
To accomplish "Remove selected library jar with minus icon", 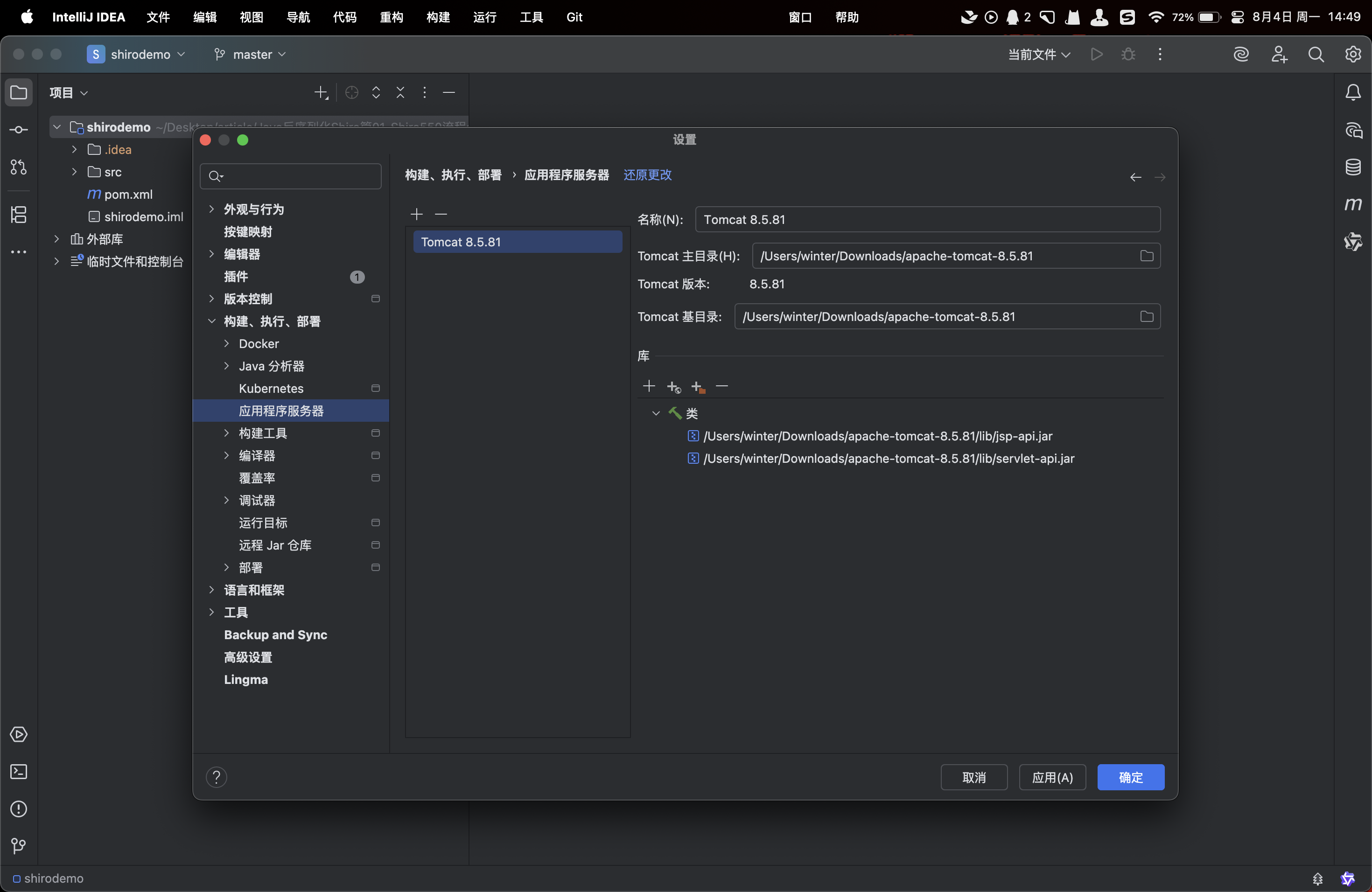I will [722, 386].
